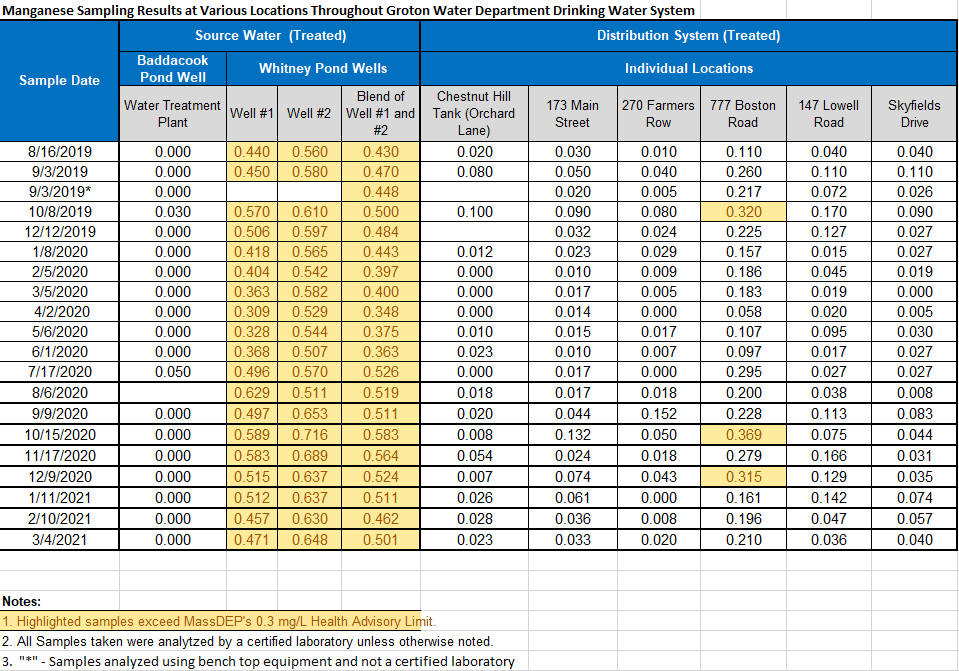Click the 3/5/2020 date cell

click(59, 292)
